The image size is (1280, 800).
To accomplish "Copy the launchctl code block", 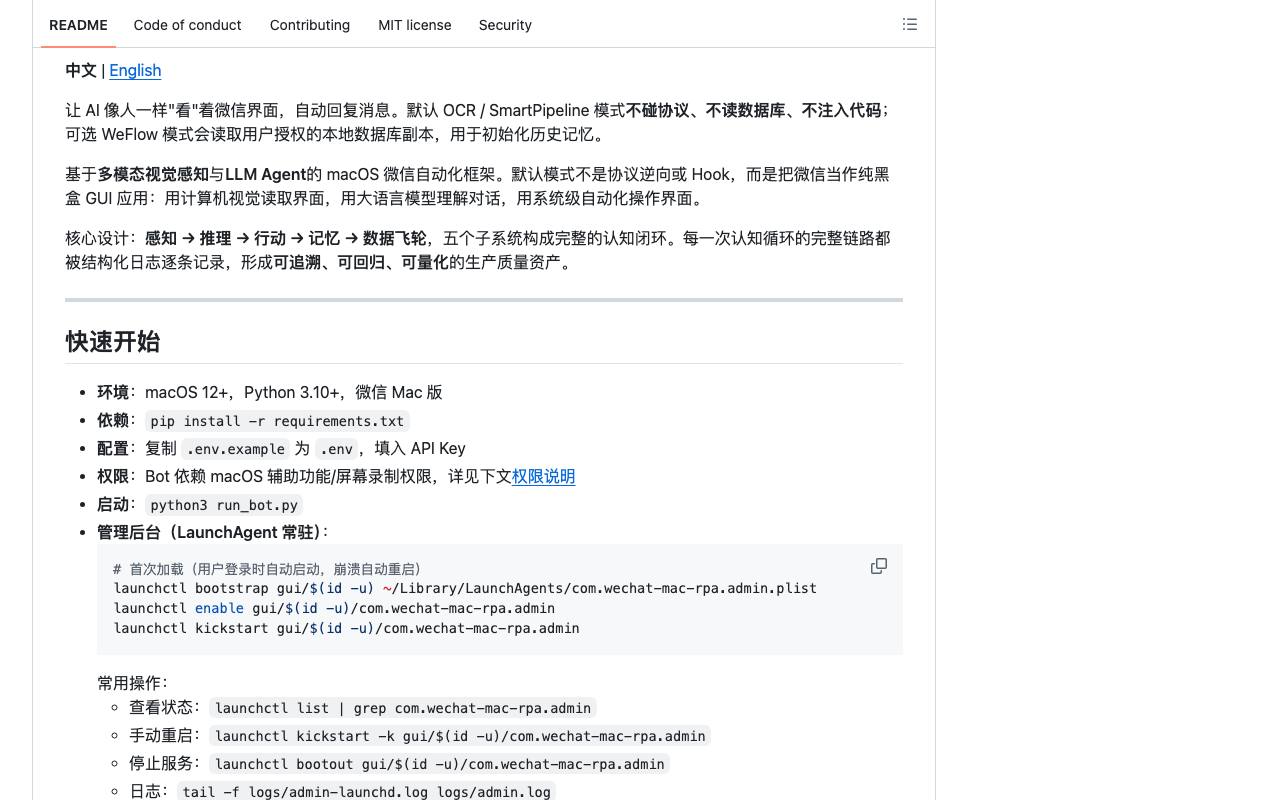I will pos(879,566).
